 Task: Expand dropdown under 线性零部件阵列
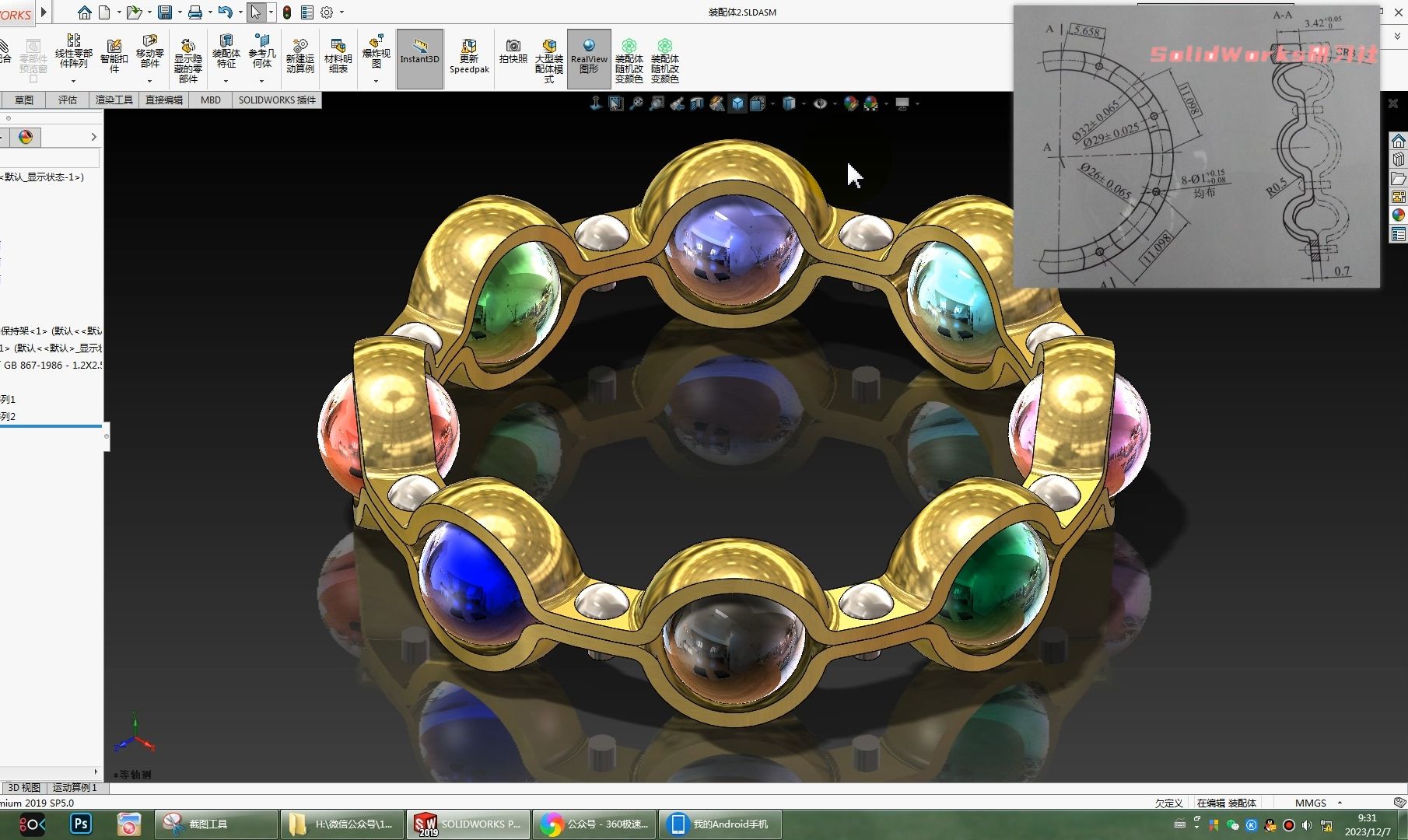point(73,81)
